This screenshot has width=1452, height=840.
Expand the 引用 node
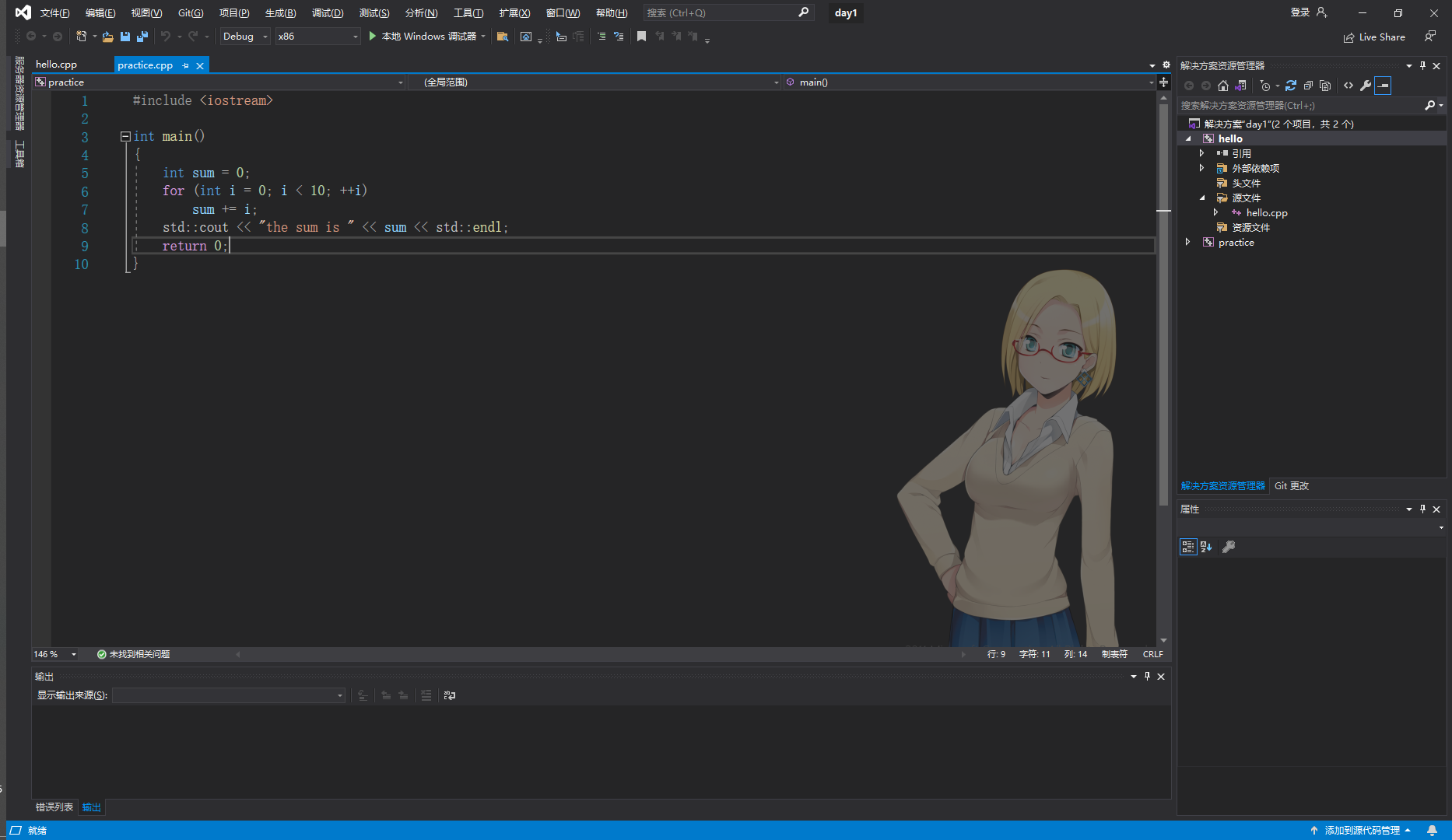[1202, 154]
